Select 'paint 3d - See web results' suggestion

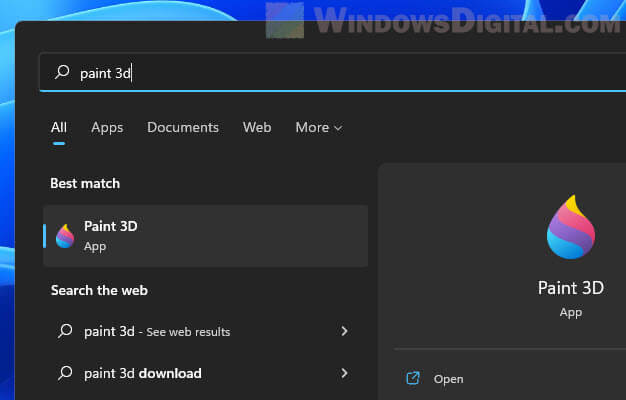(x=206, y=331)
